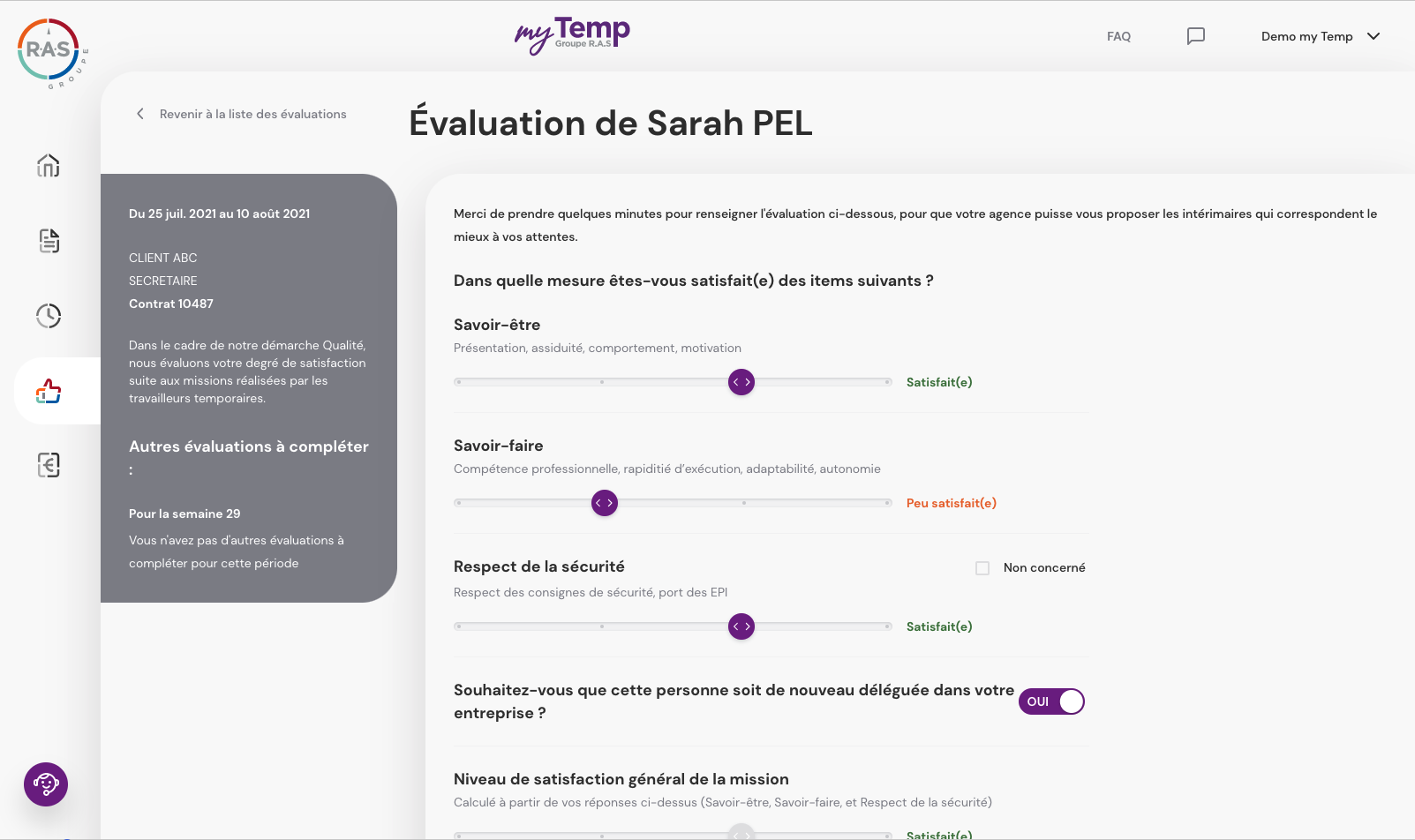Open the timesheet clock icon in sidebar
The image size is (1415, 840).
pos(49,316)
